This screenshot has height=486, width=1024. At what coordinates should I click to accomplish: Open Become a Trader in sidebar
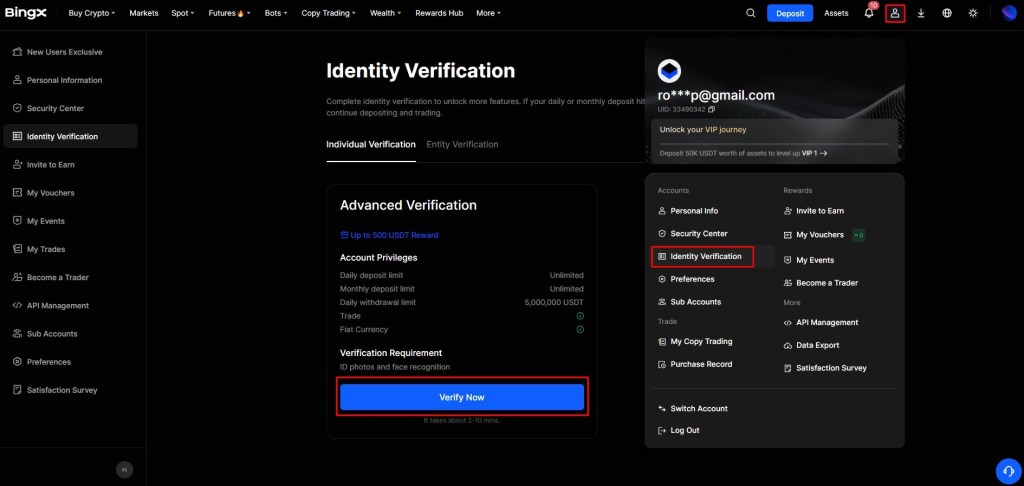[x=71, y=277]
